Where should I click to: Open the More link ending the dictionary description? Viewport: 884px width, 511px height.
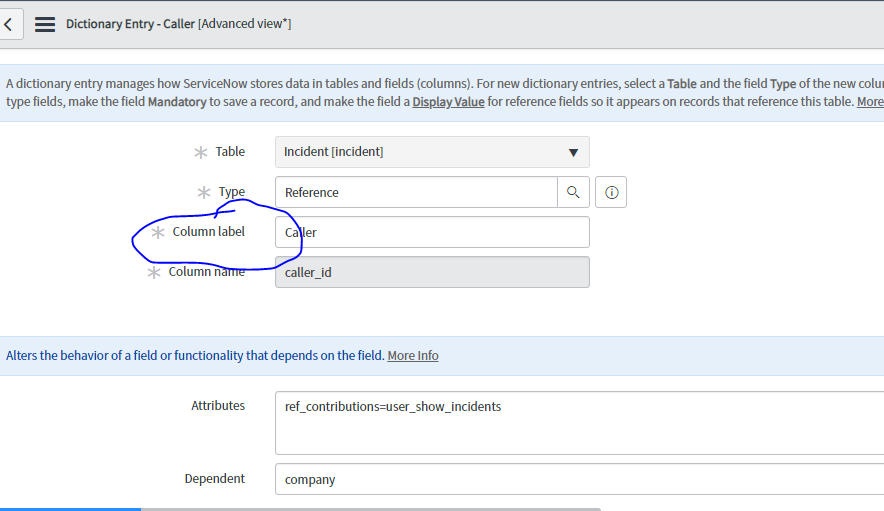tap(870, 102)
